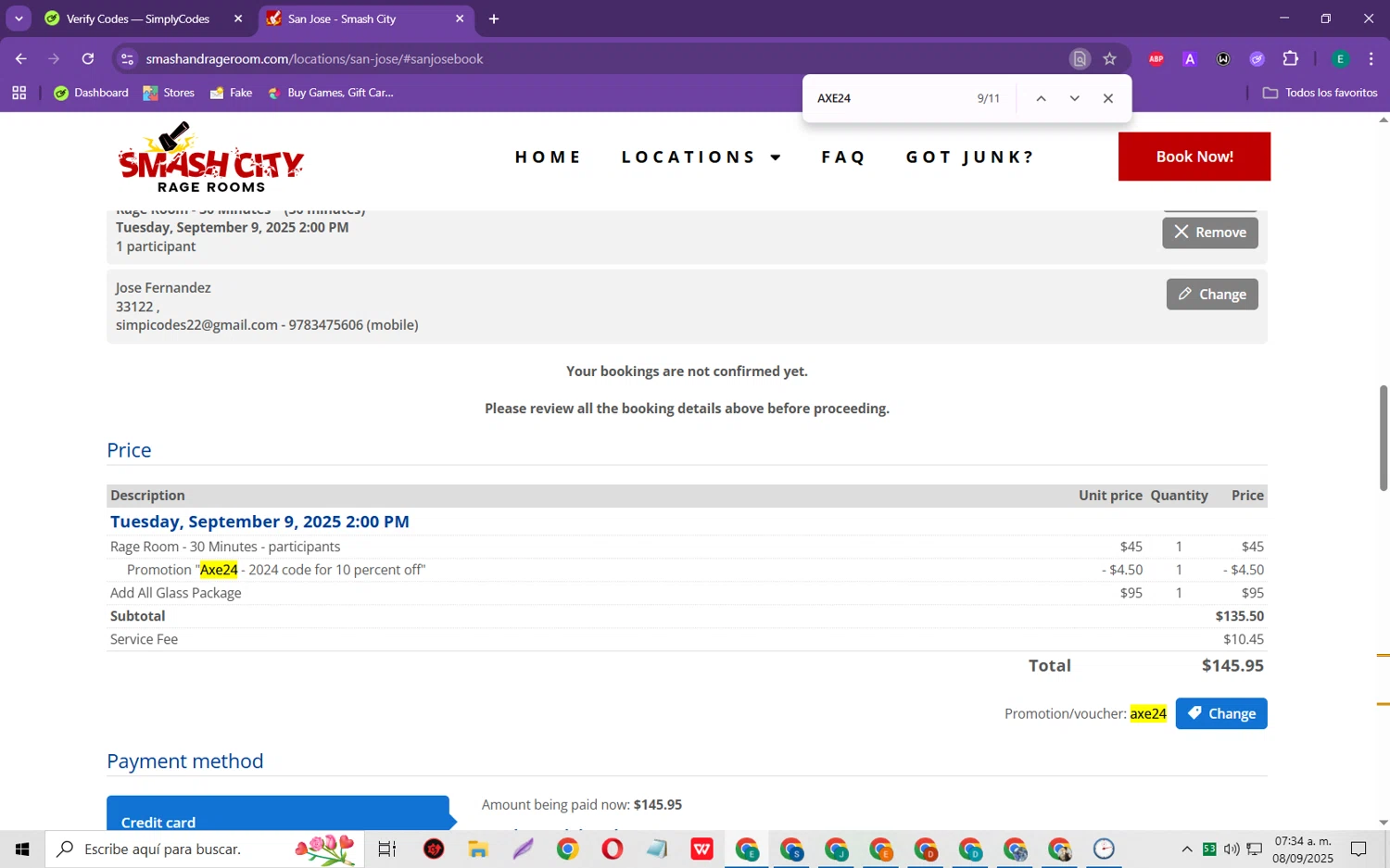Open the ABP Adblock Plus extension
Image resolution: width=1390 pixels, height=868 pixels.
[x=1156, y=58]
